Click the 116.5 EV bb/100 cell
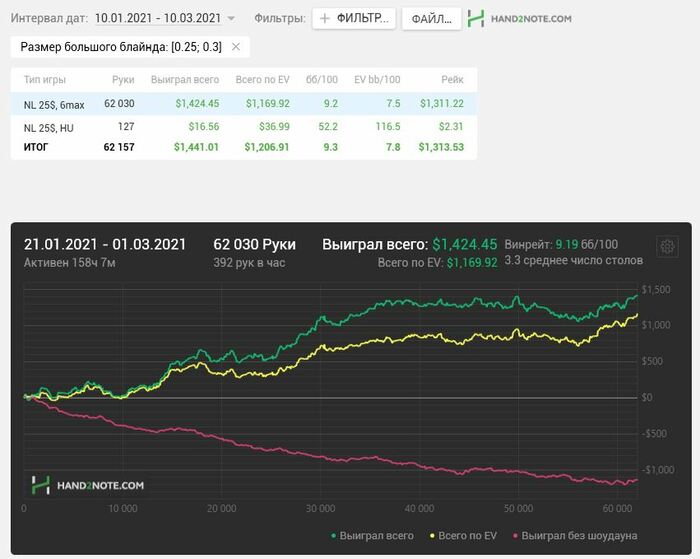 tap(388, 127)
